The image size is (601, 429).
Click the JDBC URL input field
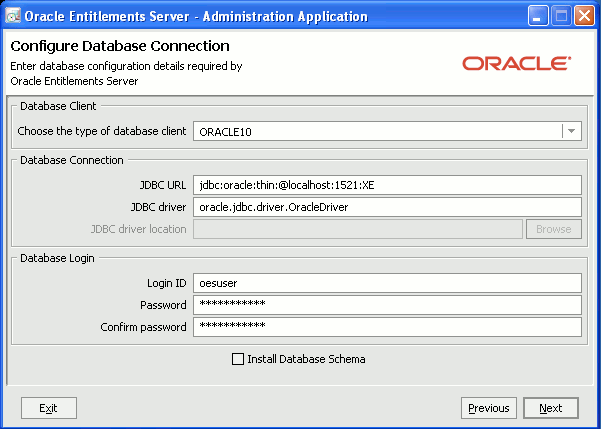click(x=387, y=184)
